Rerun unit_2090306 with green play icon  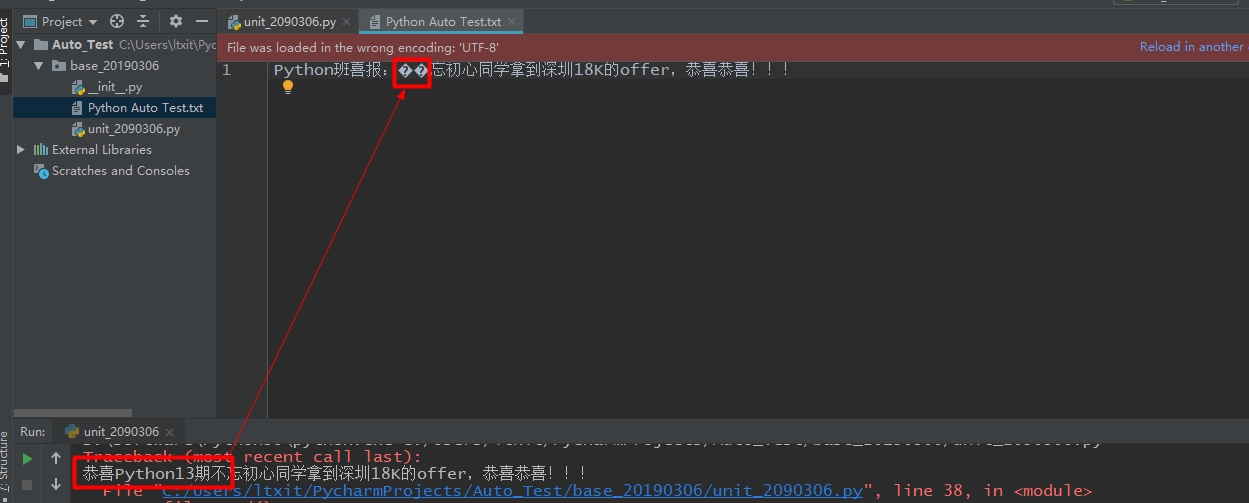[28, 459]
